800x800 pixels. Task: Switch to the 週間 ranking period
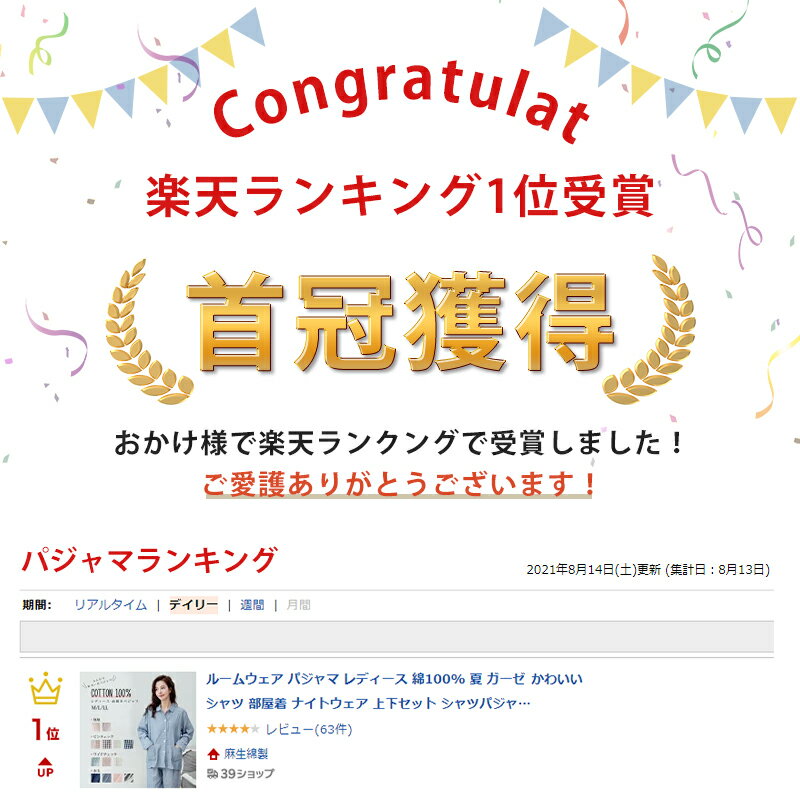(252, 605)
